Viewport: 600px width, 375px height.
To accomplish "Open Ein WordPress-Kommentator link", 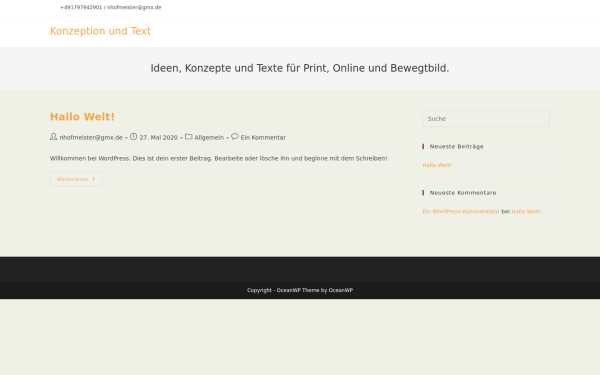I will point(461,212).
